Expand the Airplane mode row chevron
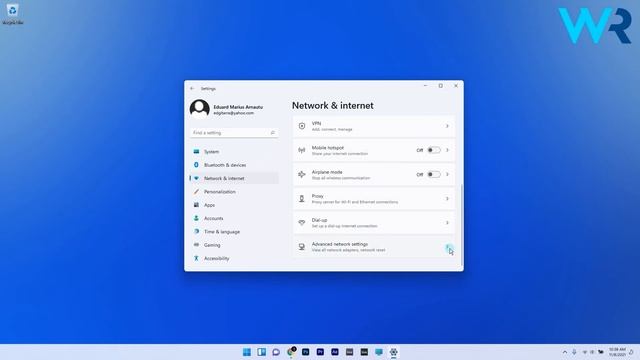640x360 pixels. pyautogui.click(x=447, y=174)
